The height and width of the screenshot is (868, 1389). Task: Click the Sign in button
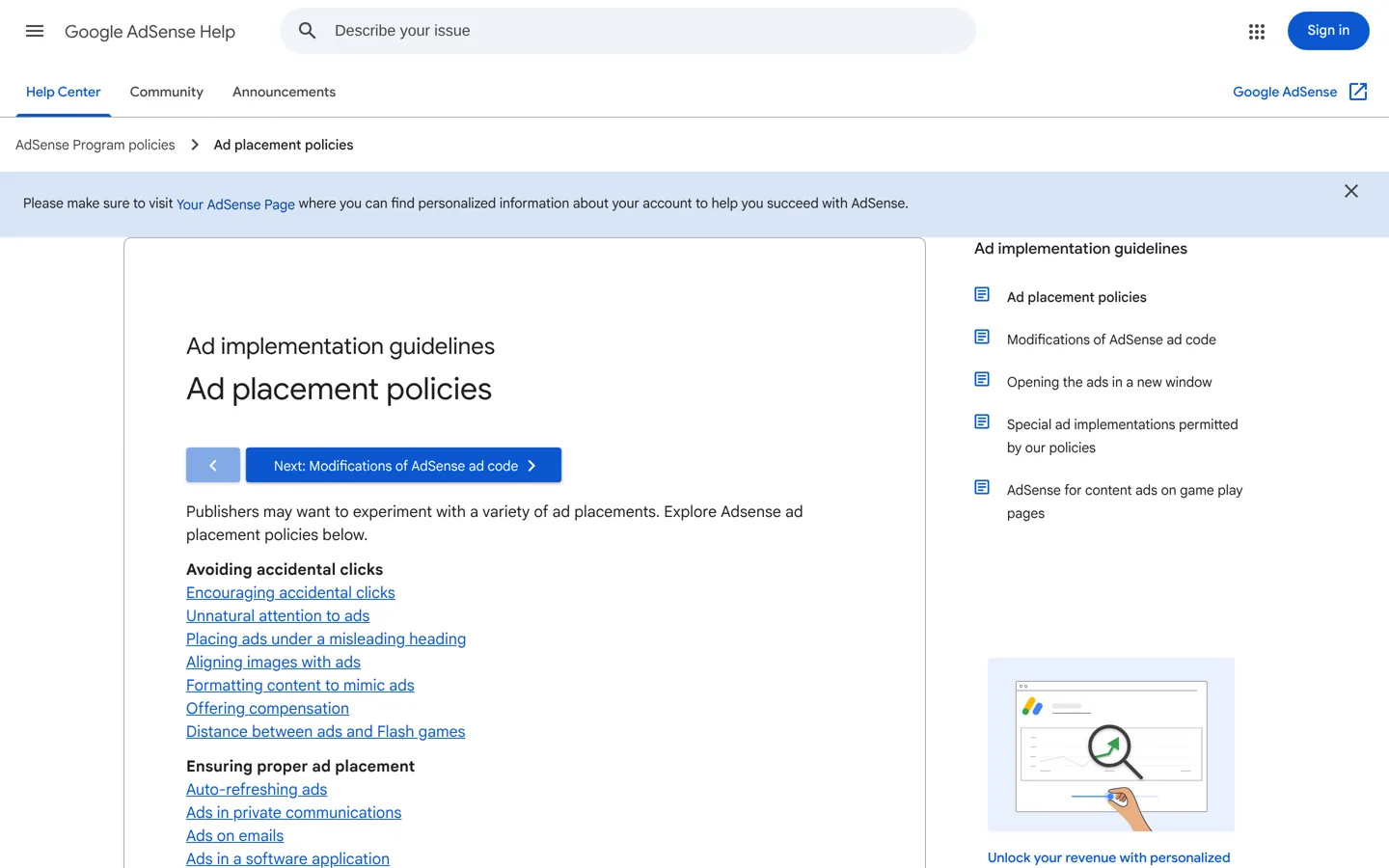tap(1328, 31)
